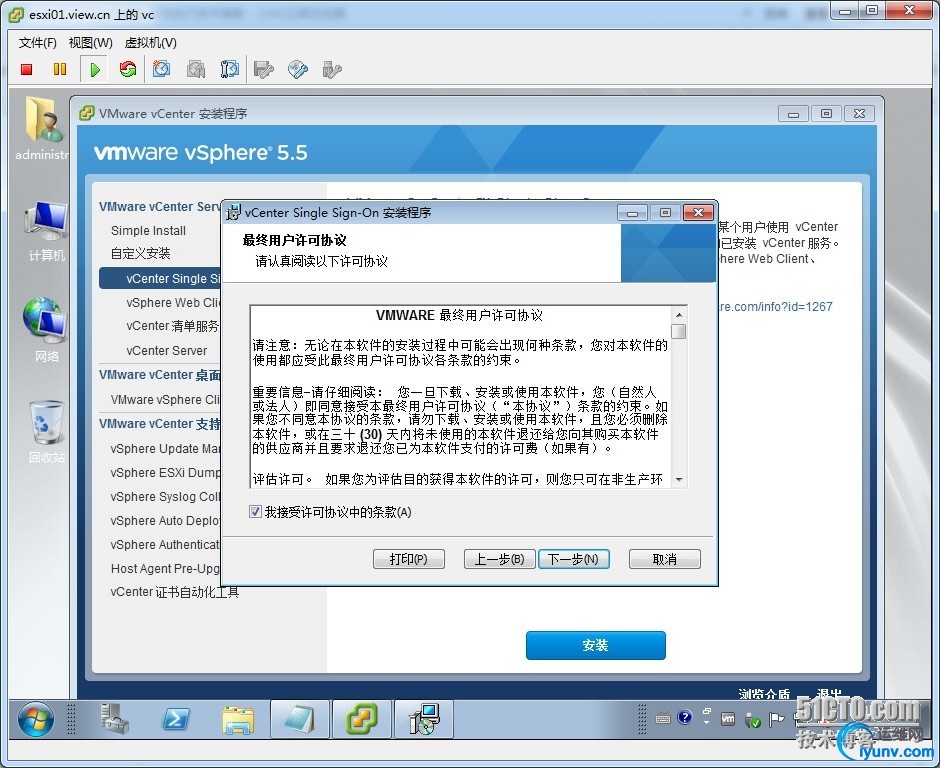Select the vSphere ESXi Dump Collector entry
940x768 pixels.
(165, 472)
